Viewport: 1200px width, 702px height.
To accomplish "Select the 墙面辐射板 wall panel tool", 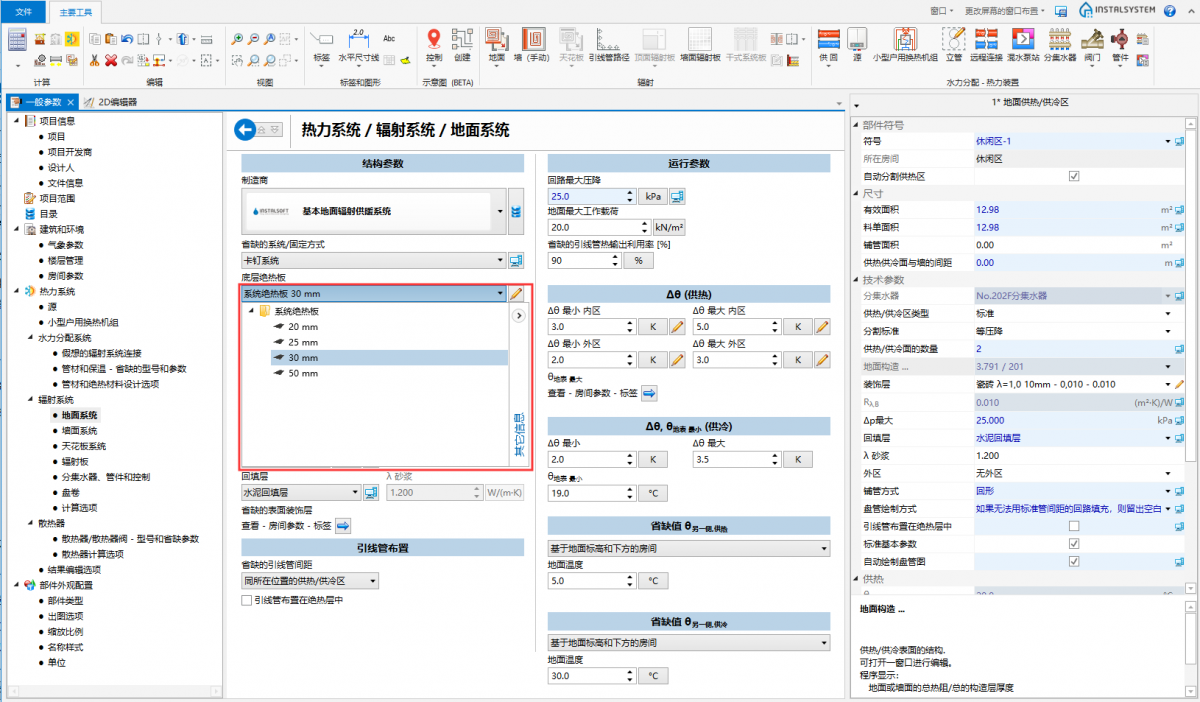I will 699,42.
